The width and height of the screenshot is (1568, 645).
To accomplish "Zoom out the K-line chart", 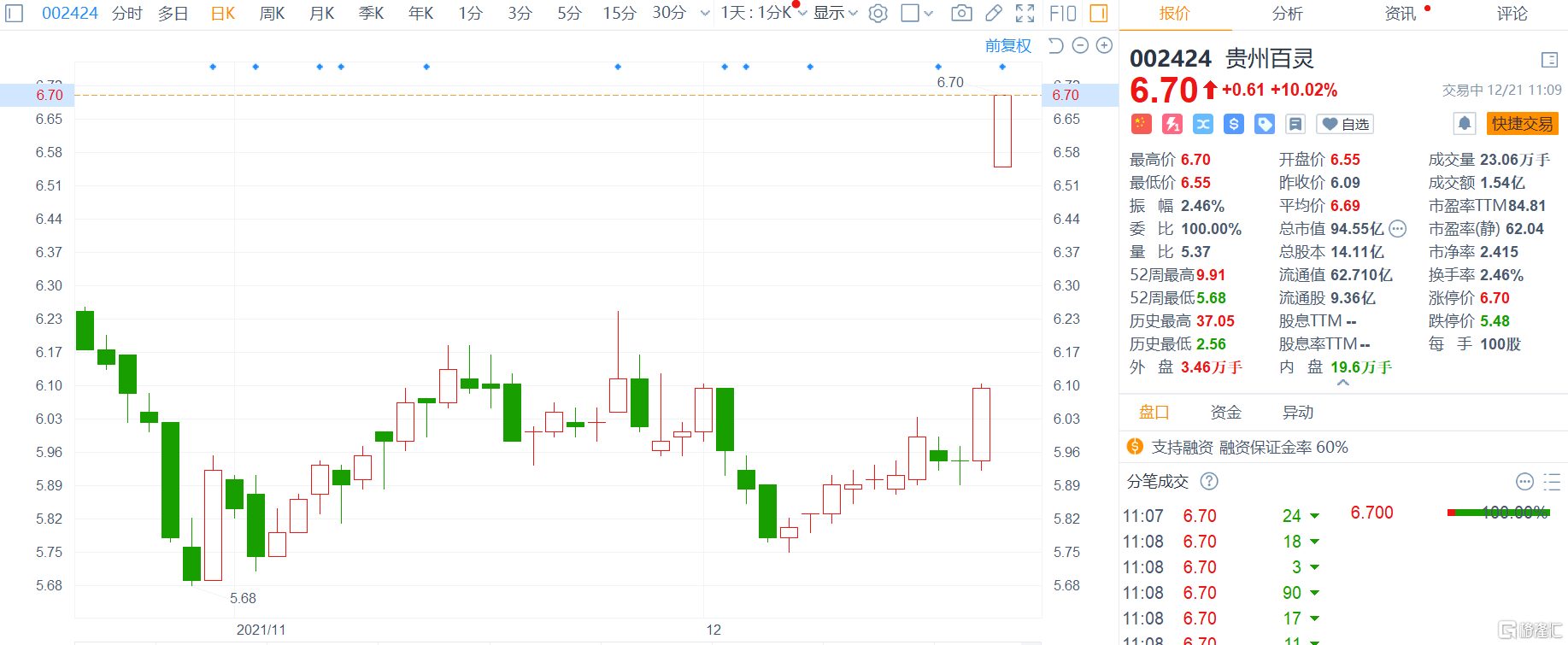I will (x=1080, y=45).
